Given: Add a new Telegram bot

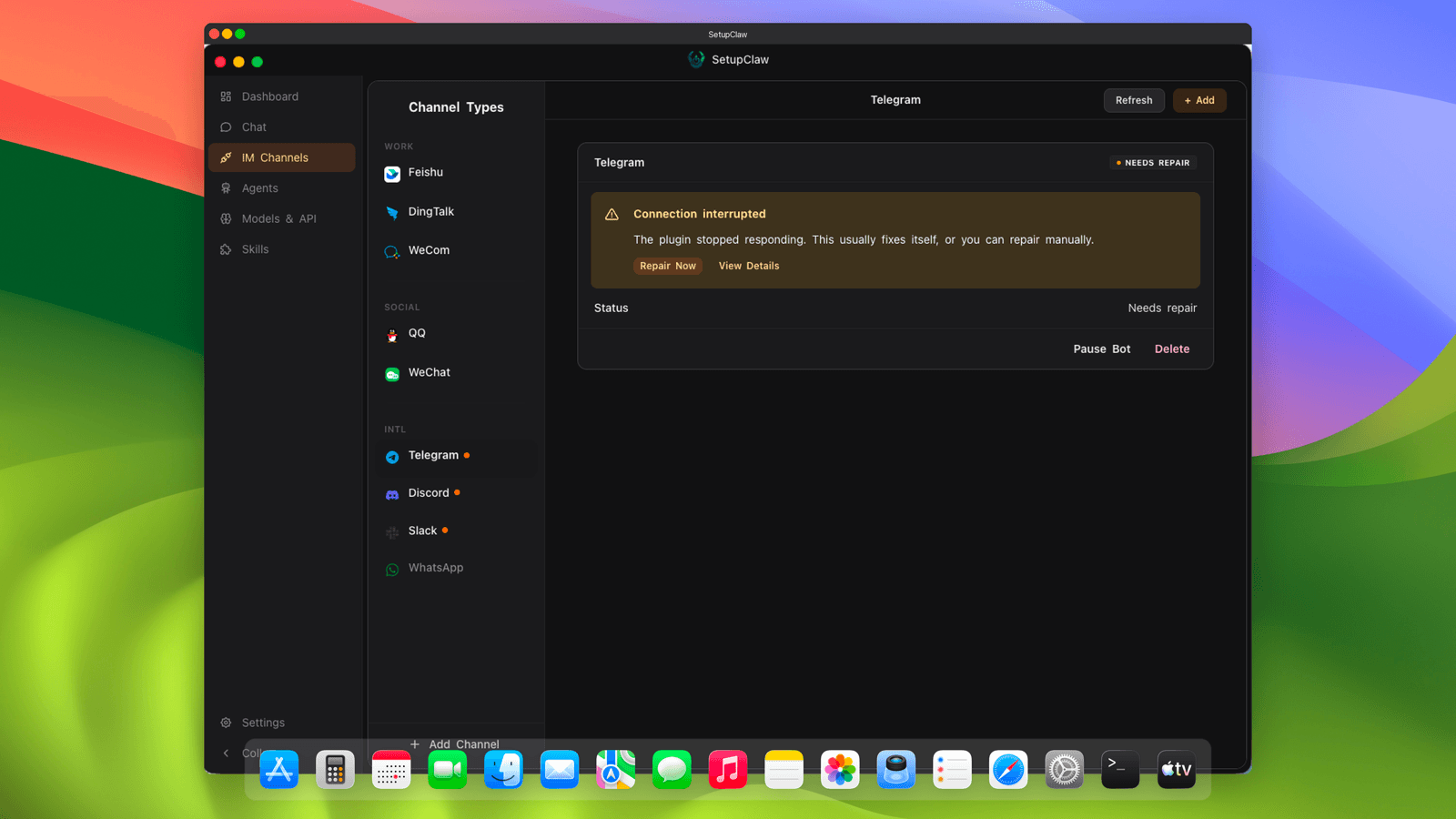Looking at the screenshot, I should (x=1199, y=100).
